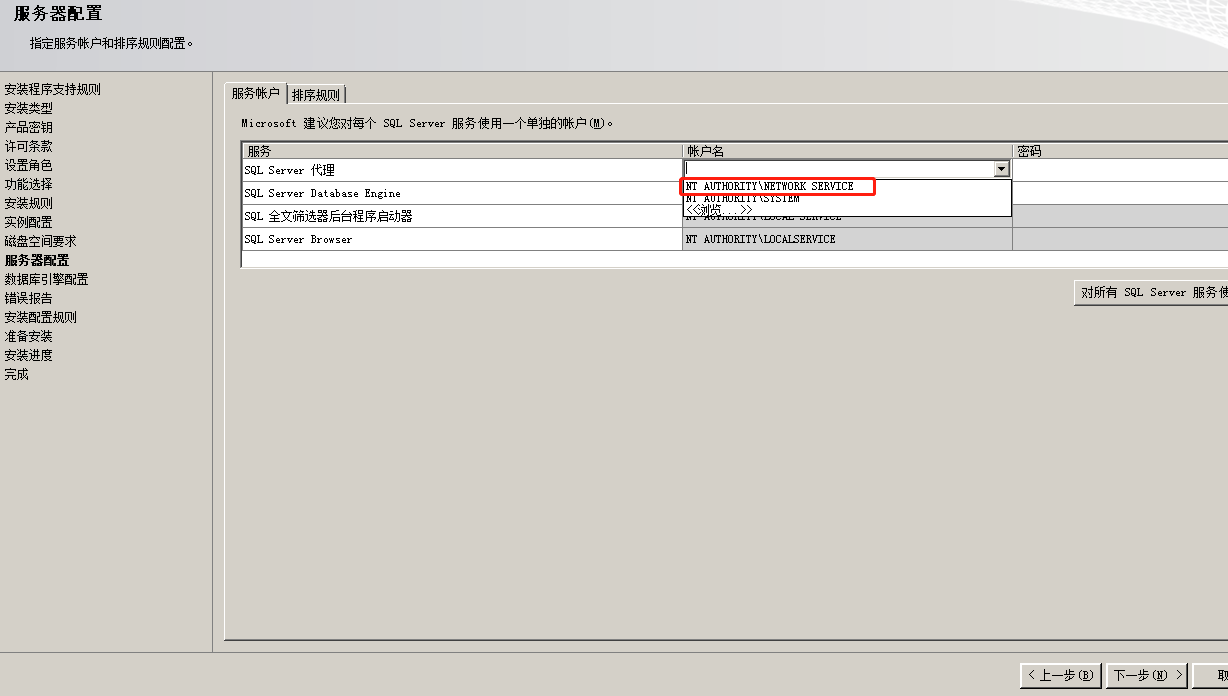
Task: Go to the 产品密钥 step
Action: [x=28, y=127]
